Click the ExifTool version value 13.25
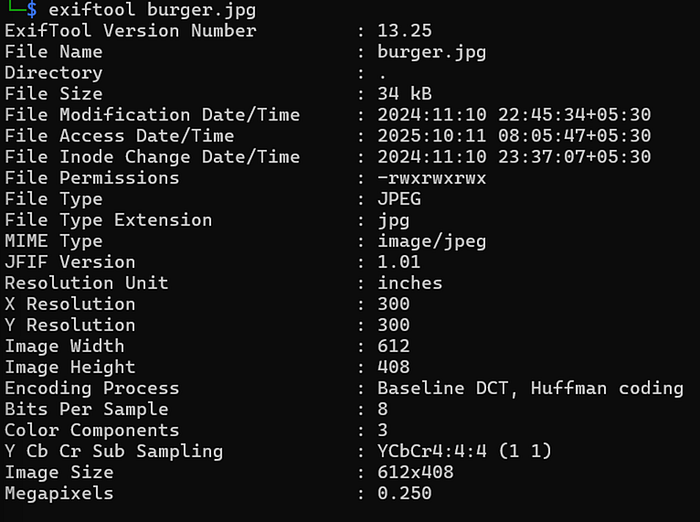 [x=404, y=31]
